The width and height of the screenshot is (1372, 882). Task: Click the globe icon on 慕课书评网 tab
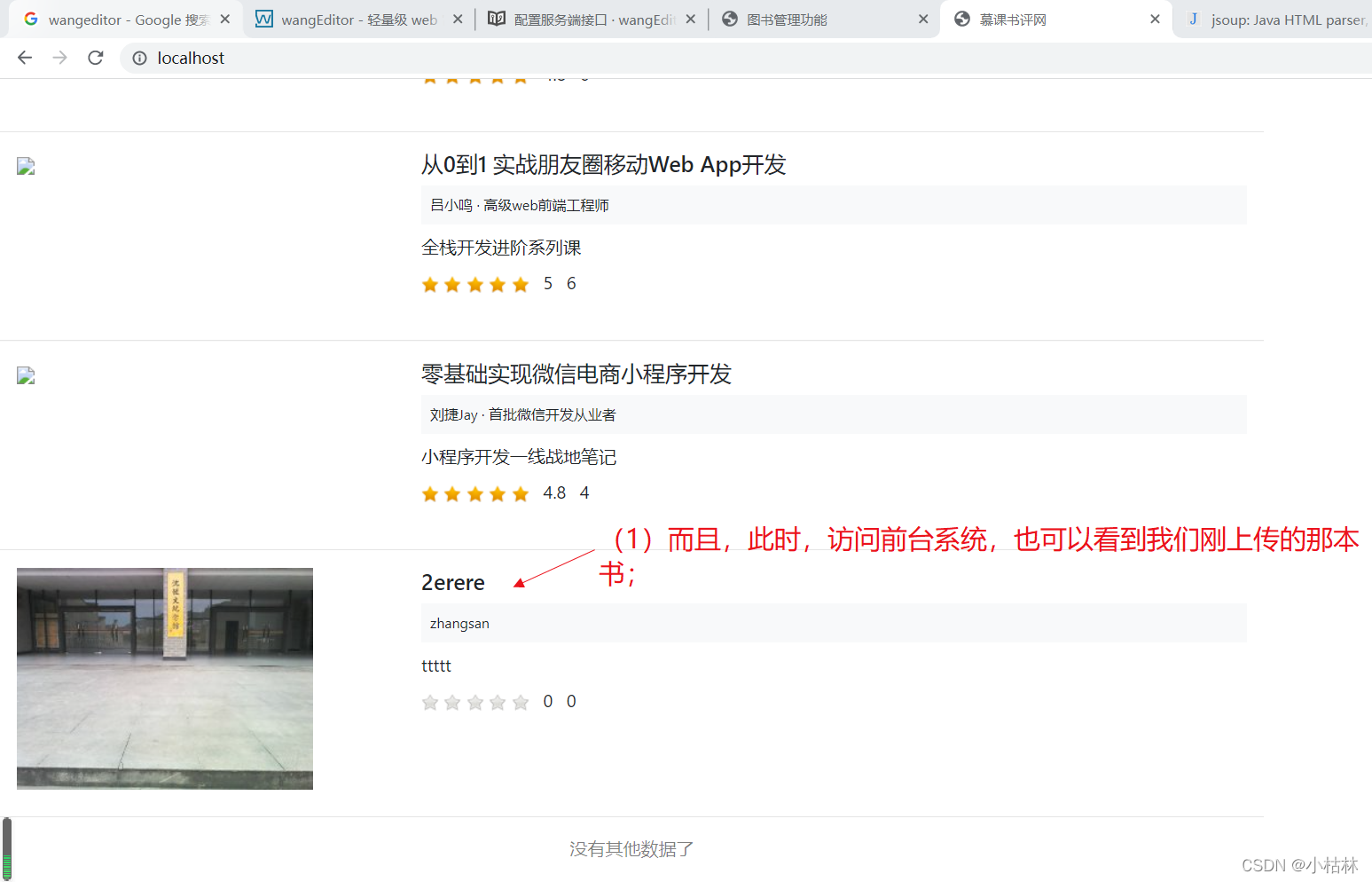[x=961, y=18]
